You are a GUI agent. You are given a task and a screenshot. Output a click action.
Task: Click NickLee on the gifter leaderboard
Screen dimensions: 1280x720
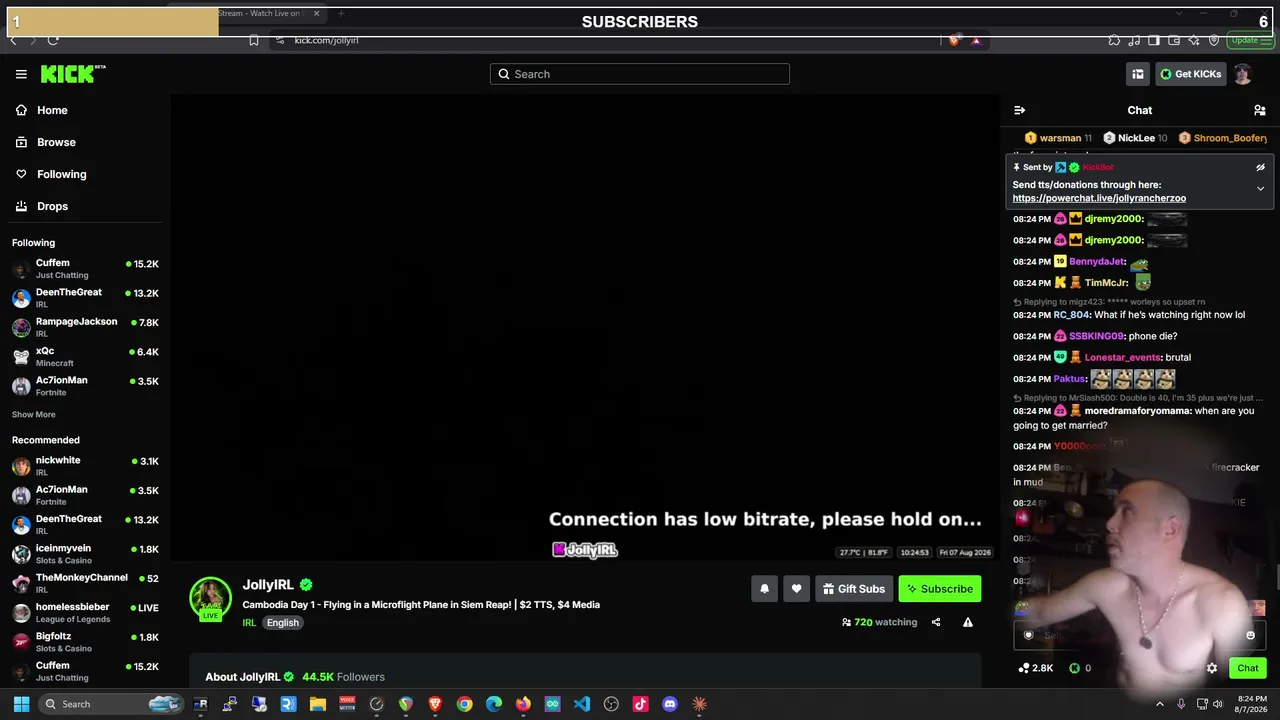pos(1136,138)
